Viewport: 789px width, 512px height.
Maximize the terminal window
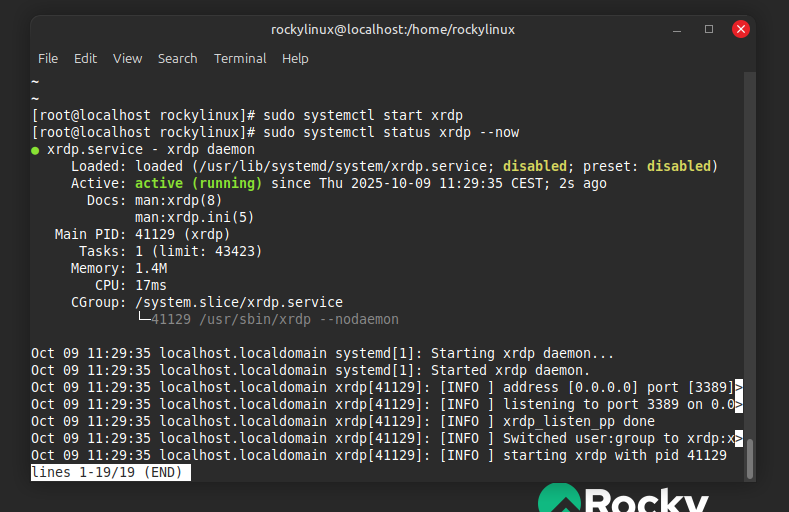[x=709, y=29]
